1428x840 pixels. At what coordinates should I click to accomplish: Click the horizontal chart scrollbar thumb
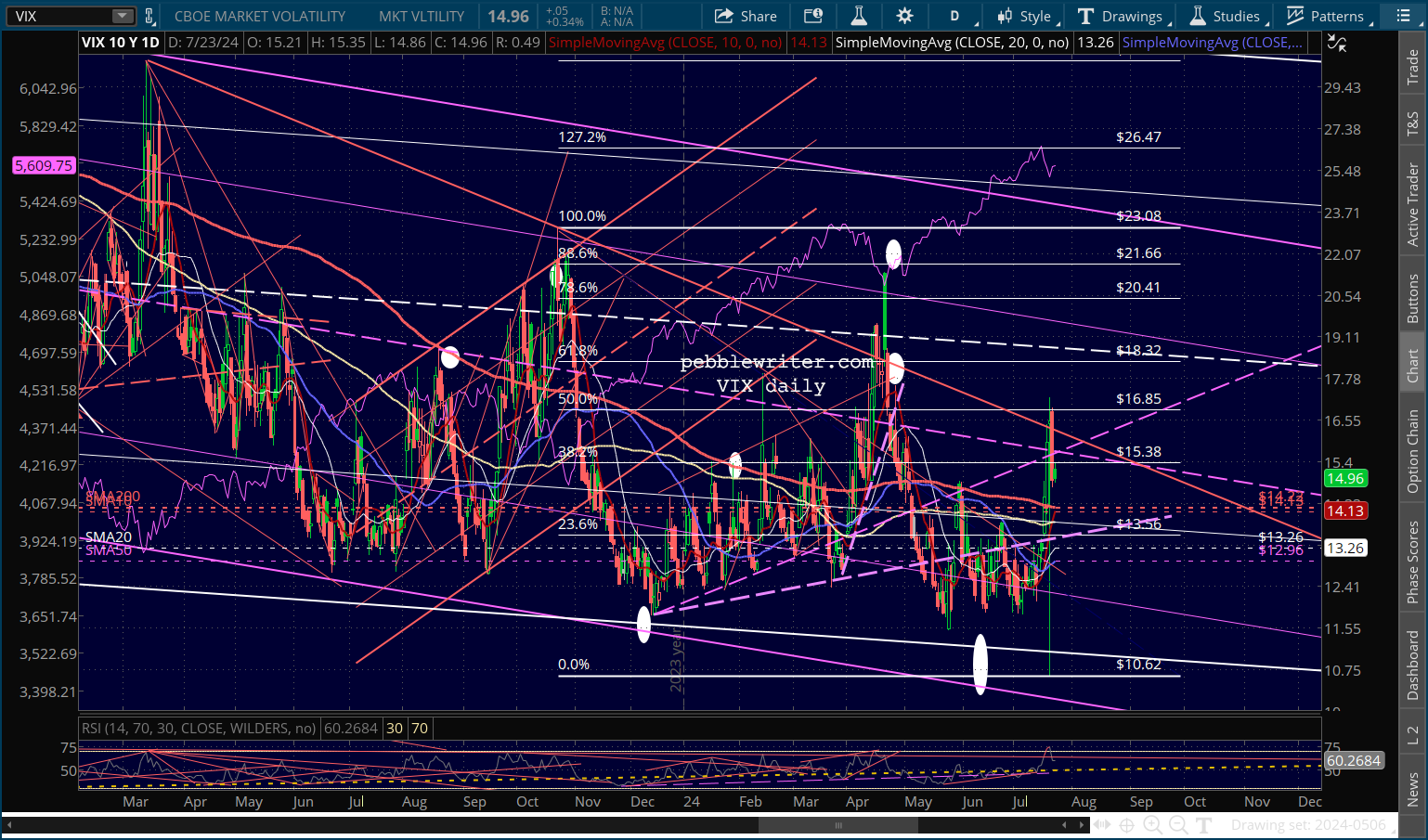pos(837,824)
